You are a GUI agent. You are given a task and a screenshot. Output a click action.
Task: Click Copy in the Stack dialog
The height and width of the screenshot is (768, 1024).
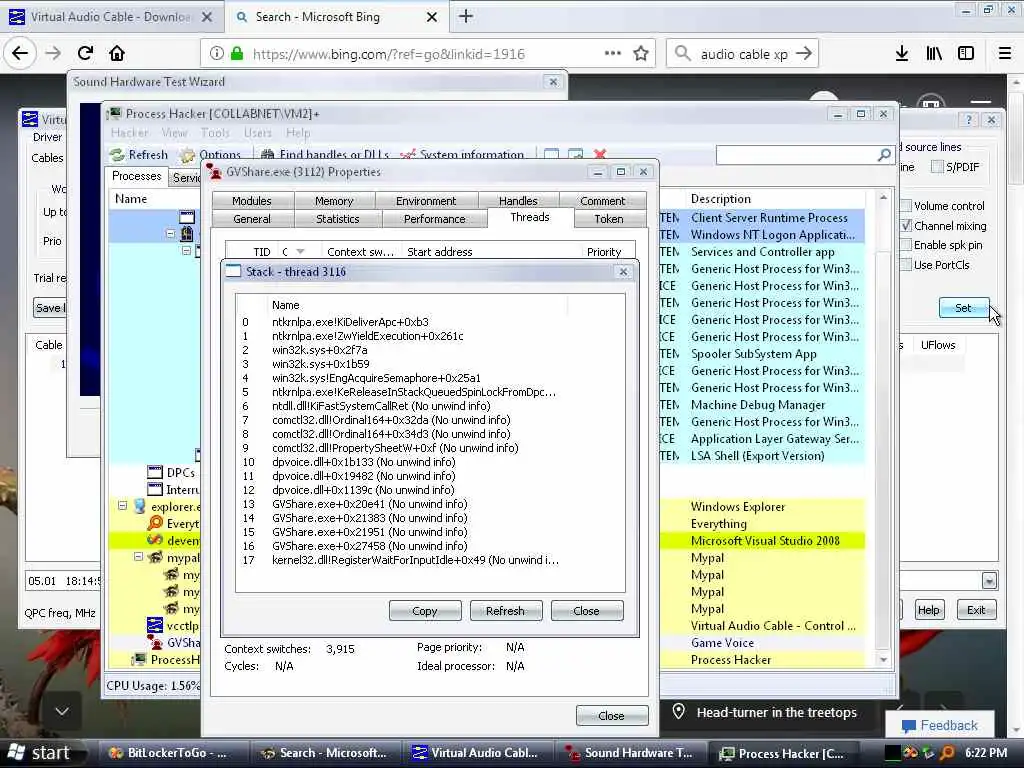(x=425, y=611)
